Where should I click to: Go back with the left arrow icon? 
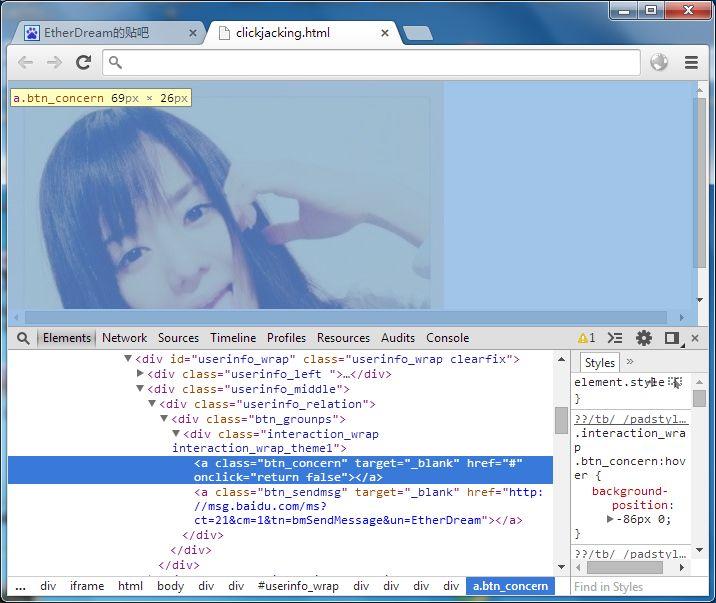[26, 62]
